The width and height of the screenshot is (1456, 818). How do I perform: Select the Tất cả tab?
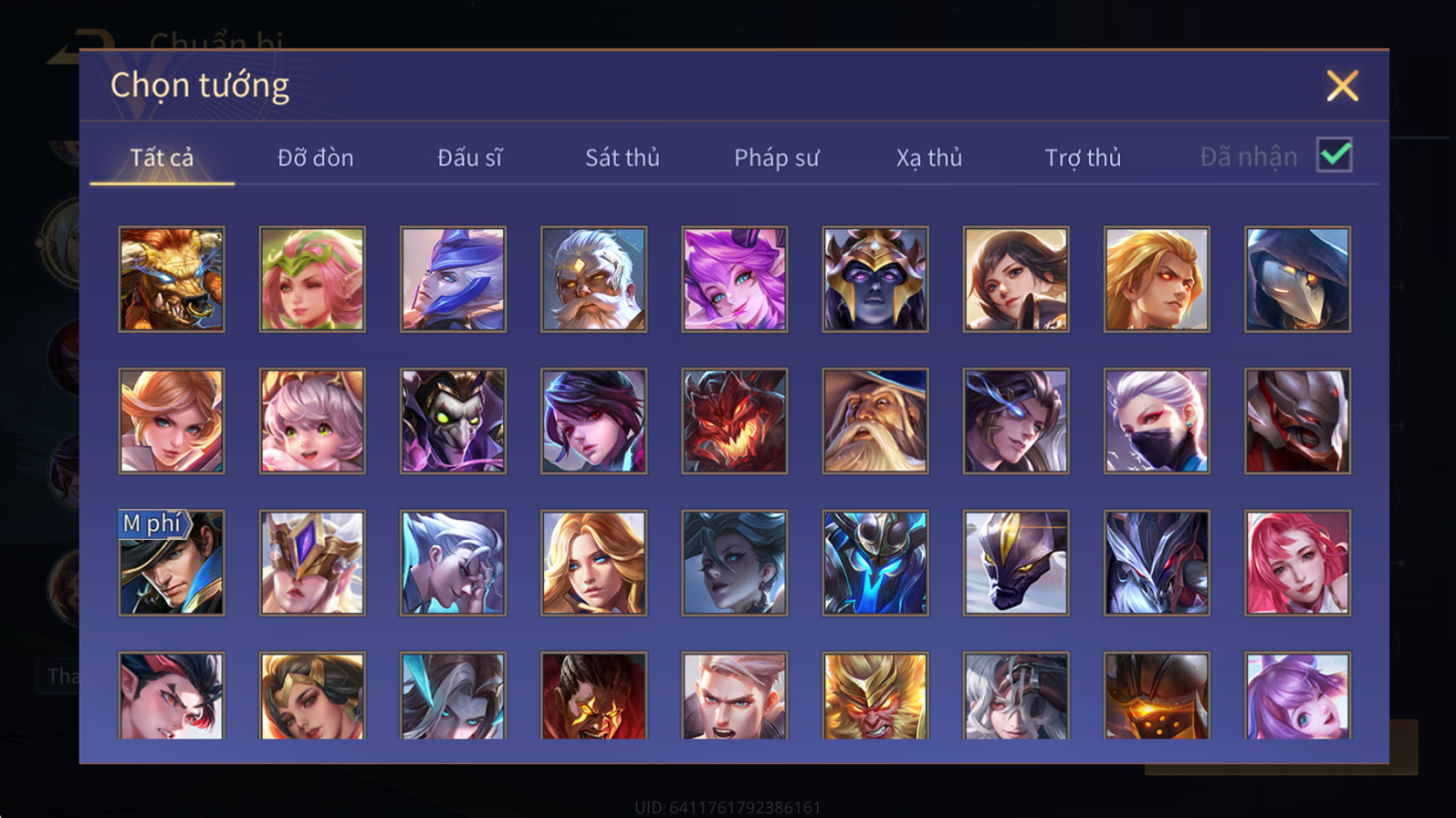(x=161, y=157)
